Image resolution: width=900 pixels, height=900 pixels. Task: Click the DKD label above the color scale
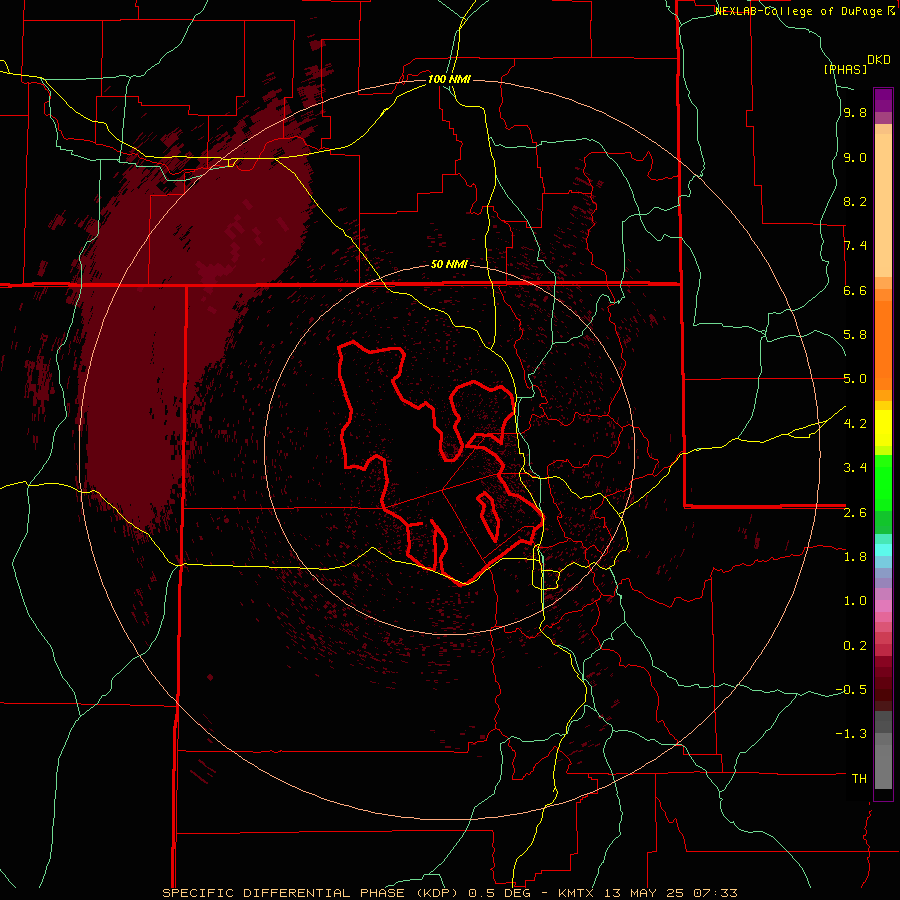click(879, 60)
